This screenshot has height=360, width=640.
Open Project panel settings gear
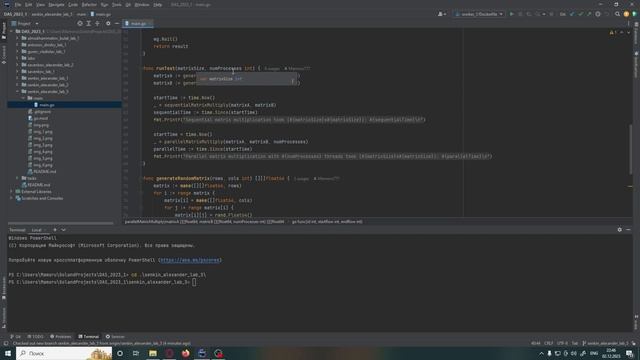tap(108, 24)
